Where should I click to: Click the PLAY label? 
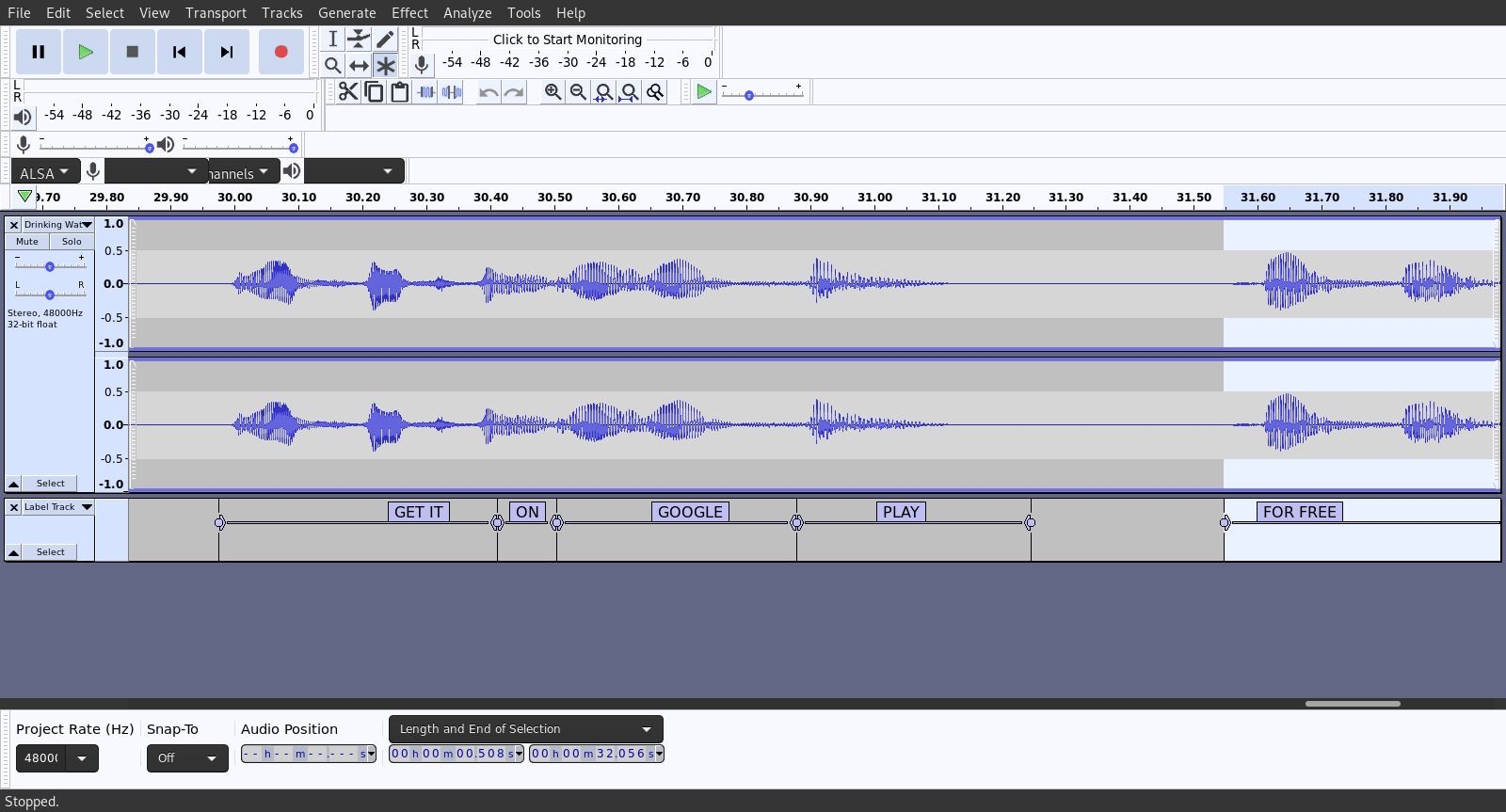coord(902,512)
